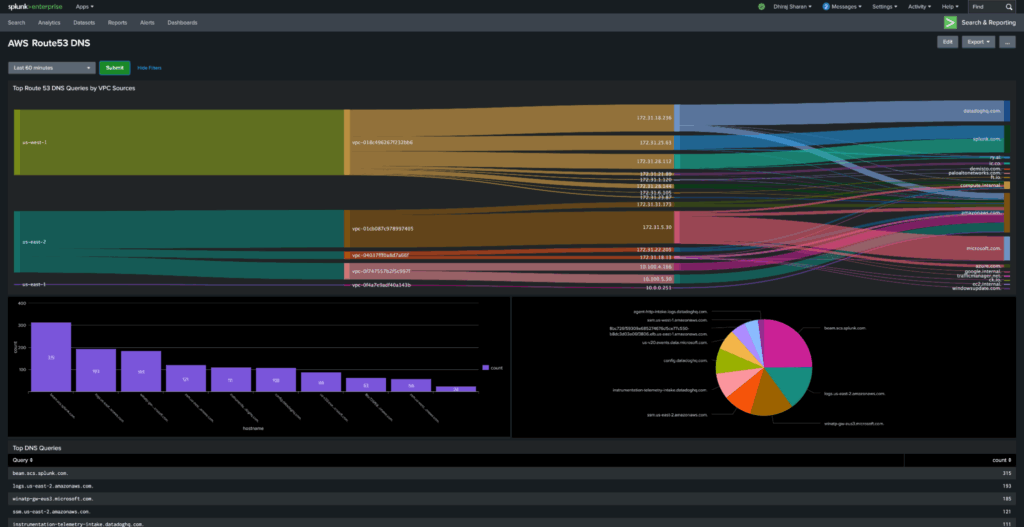
Task: Click the Splunk Enterprise logo
Action: (35, 7)
